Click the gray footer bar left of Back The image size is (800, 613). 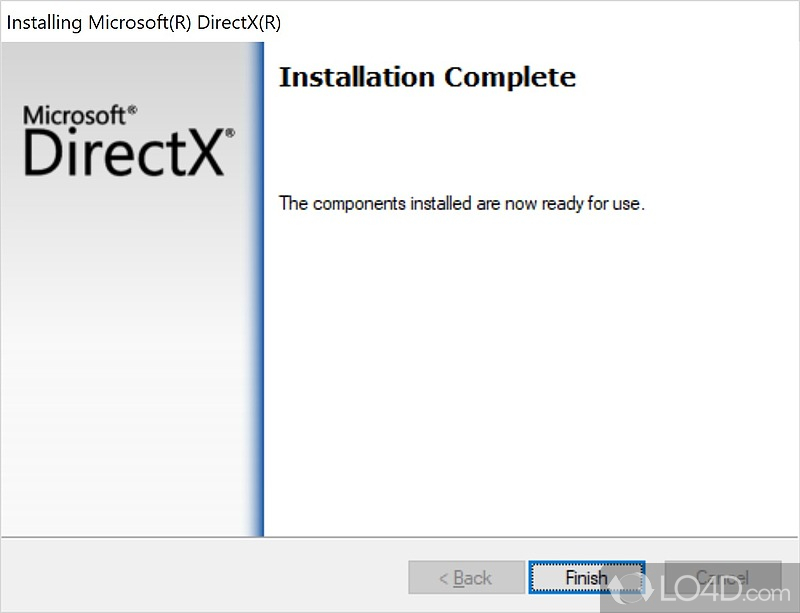pos(204,576)
